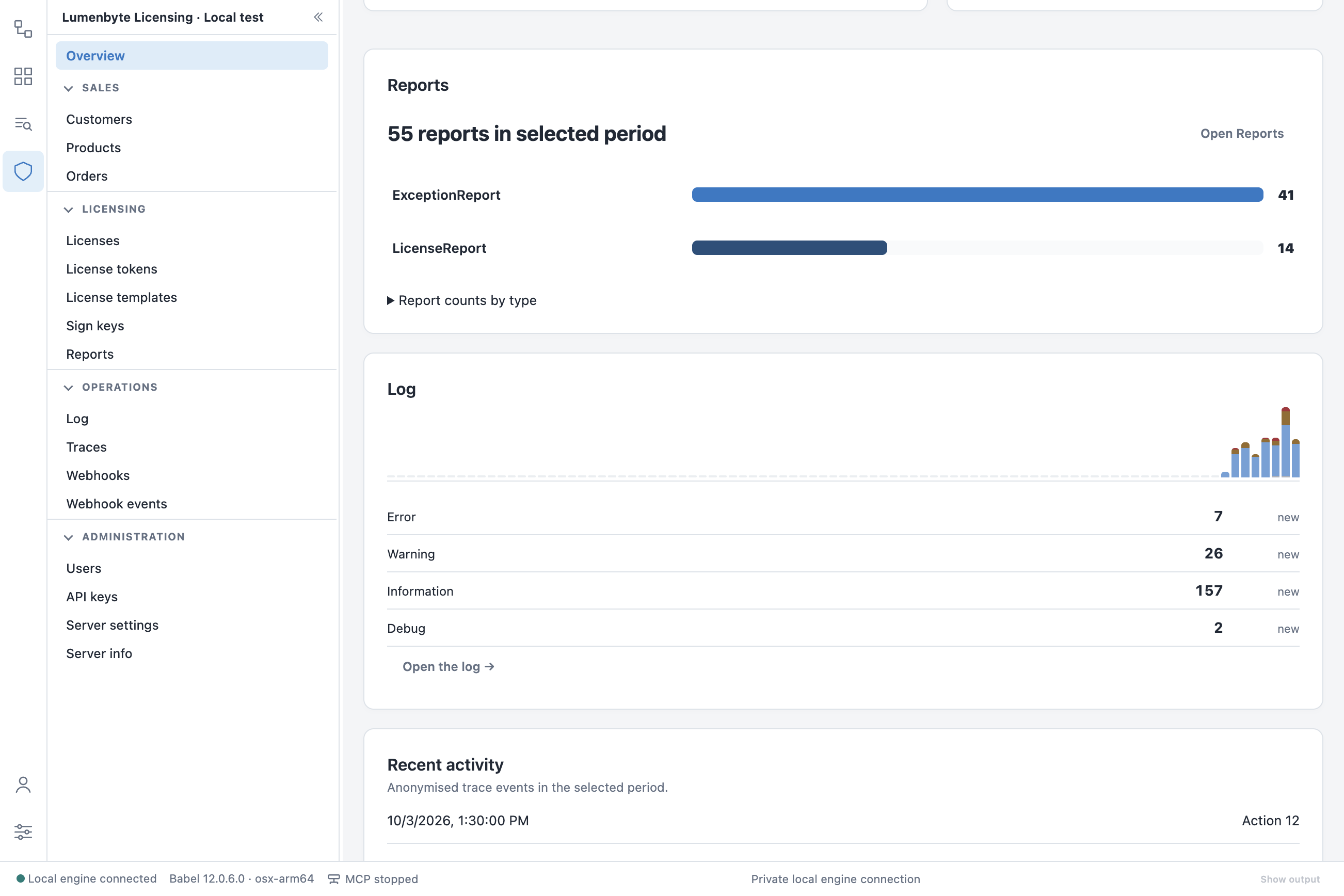The image size is (1344, 896).
Task: Open the Products page
Action: pos(93,148)
